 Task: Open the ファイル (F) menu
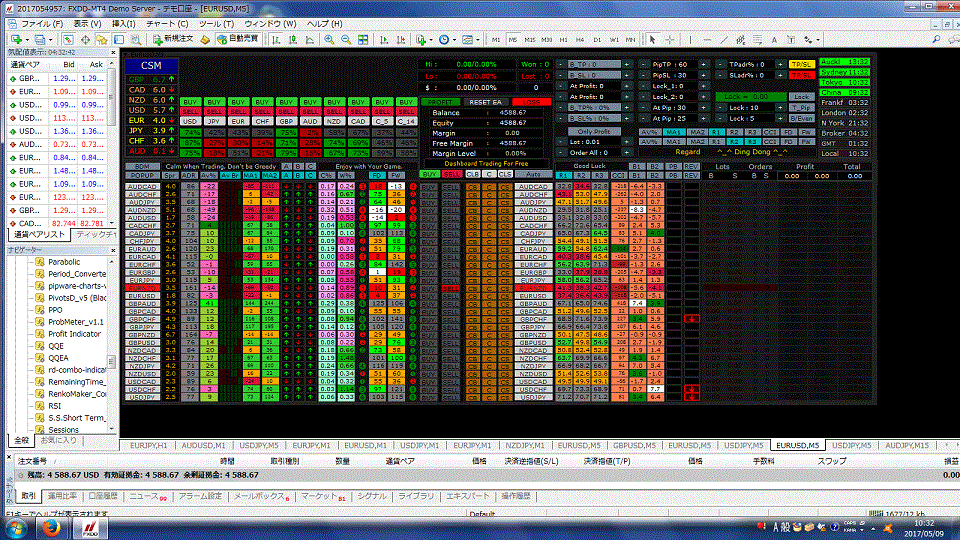(42, 23)
